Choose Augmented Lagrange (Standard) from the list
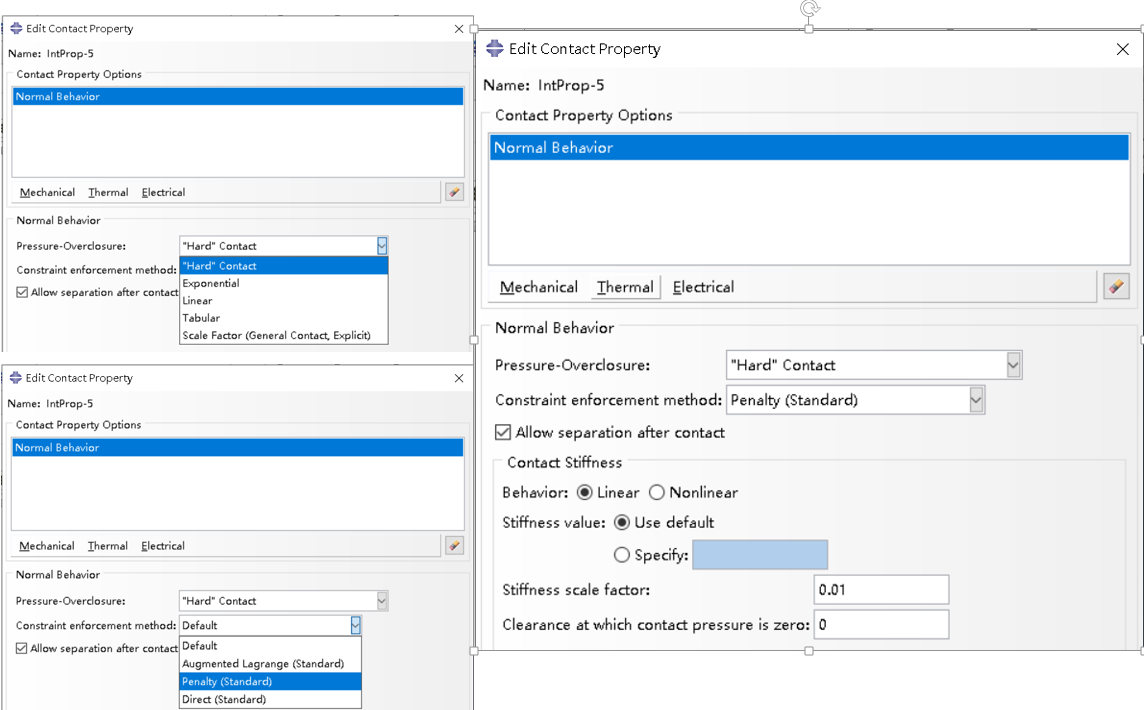The height and width of the screenshot is (710, 1144). tap(262, 663)
